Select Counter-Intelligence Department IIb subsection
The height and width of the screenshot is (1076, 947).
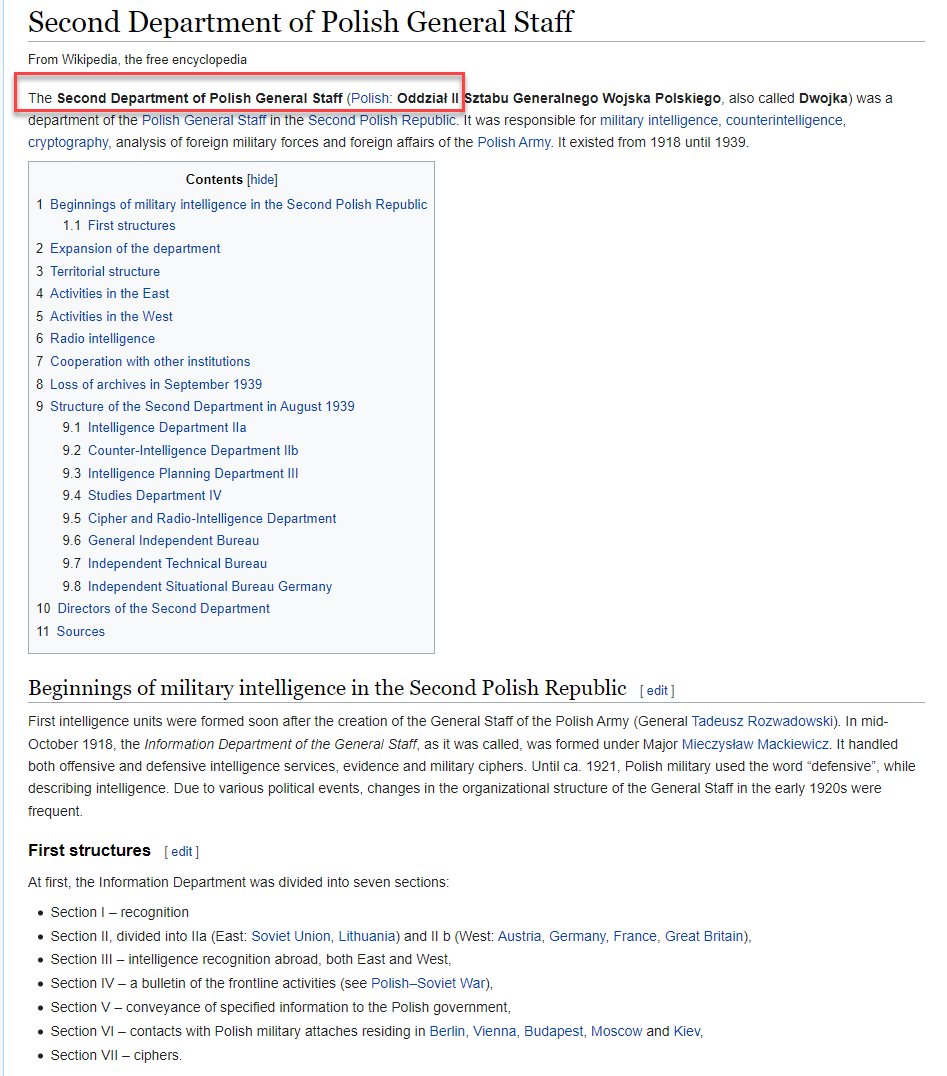tap(193, 450)
